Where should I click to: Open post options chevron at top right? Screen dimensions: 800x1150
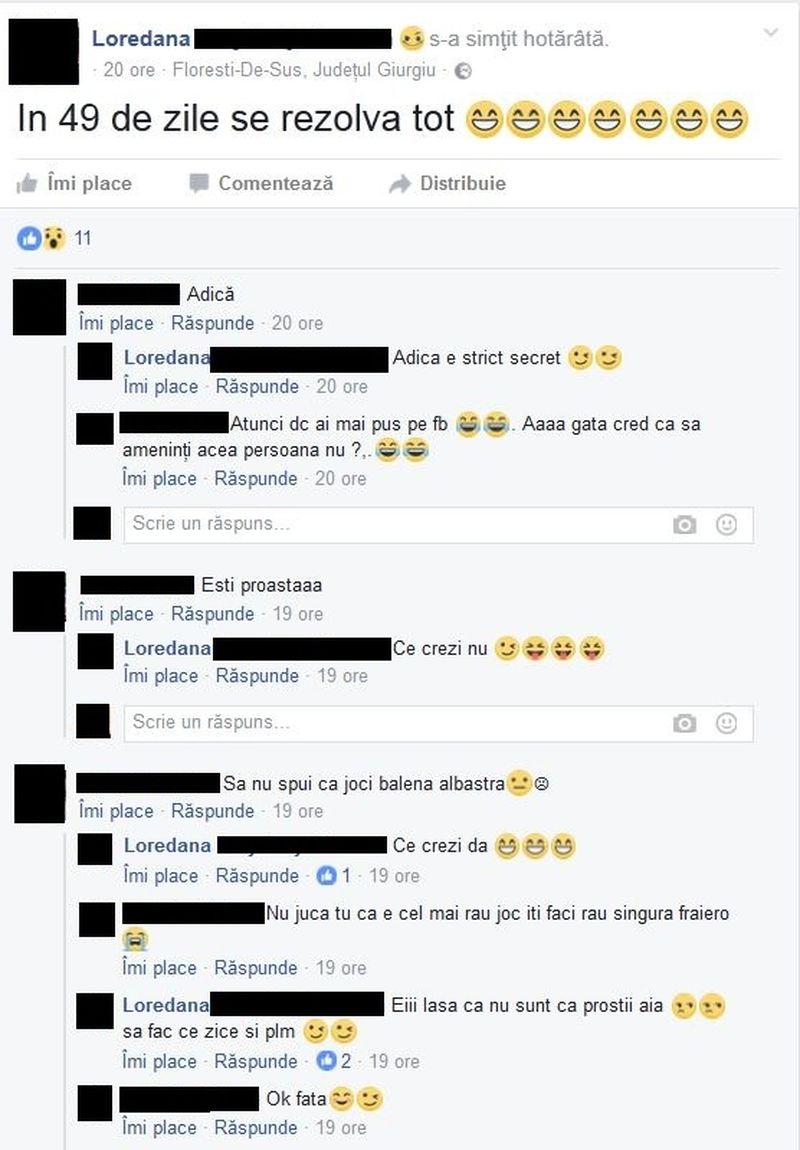pyautogui.click(x=770, y=33)
